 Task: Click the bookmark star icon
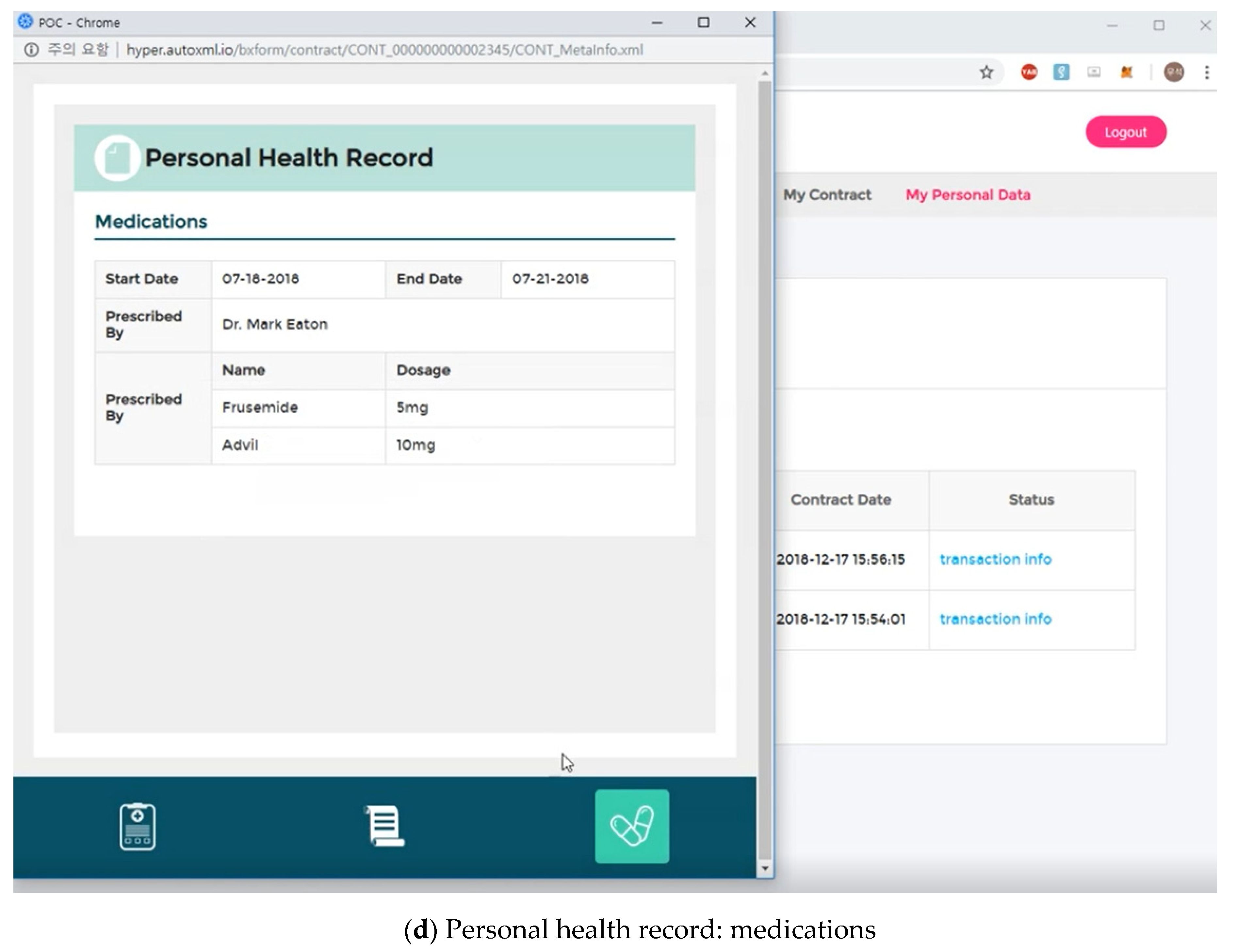point(987,73)
